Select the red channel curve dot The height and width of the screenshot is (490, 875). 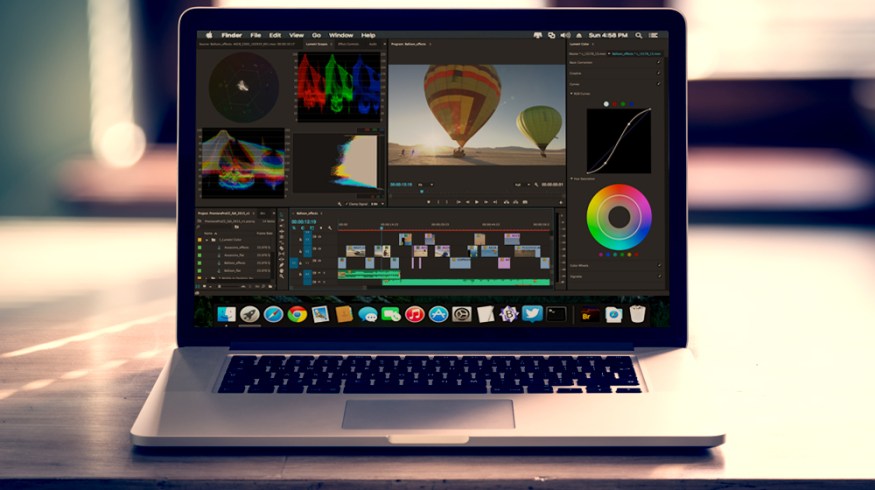tap(615, 102)
